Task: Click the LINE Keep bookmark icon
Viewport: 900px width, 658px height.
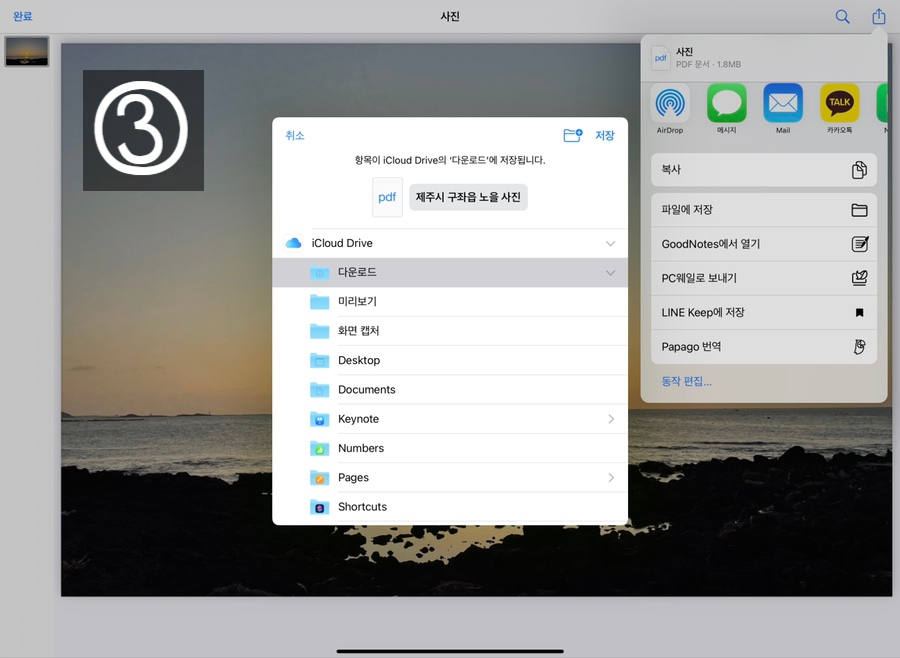Action: click(x=859, y=312)
